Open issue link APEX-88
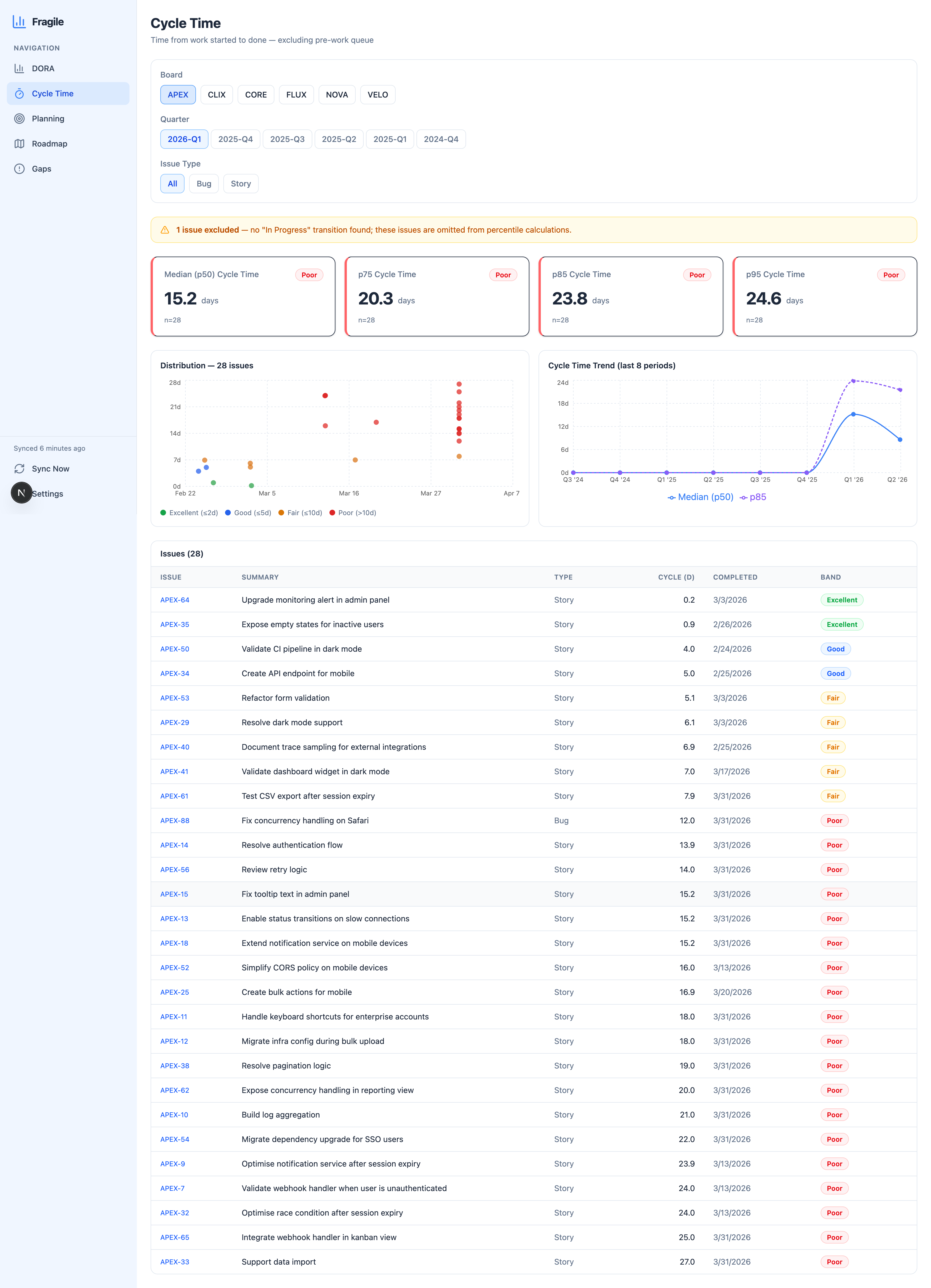 click(174, 821)
